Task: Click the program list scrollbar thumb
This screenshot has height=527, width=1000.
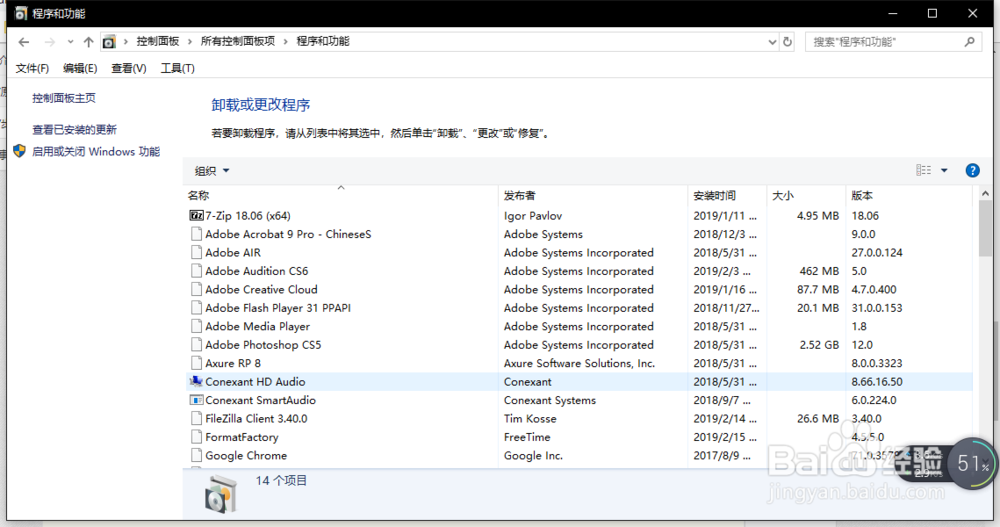Action: 985,228
